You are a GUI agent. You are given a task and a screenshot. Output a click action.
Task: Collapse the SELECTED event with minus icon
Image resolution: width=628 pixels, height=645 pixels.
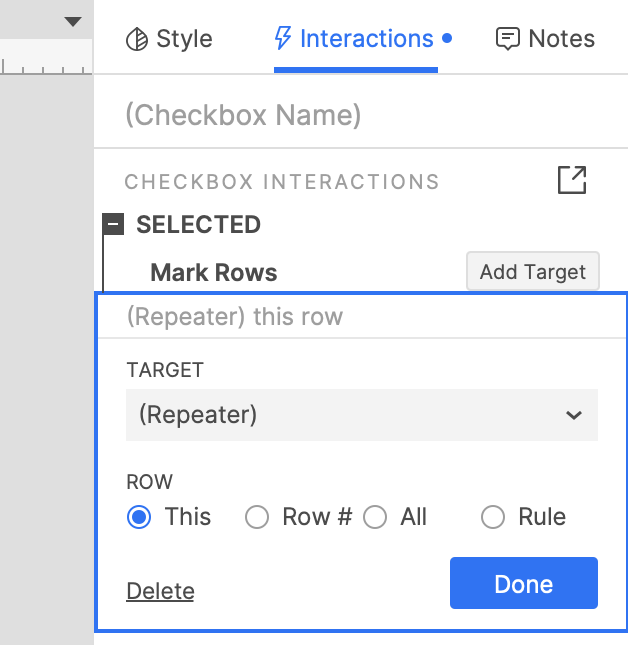coord(114,225)
